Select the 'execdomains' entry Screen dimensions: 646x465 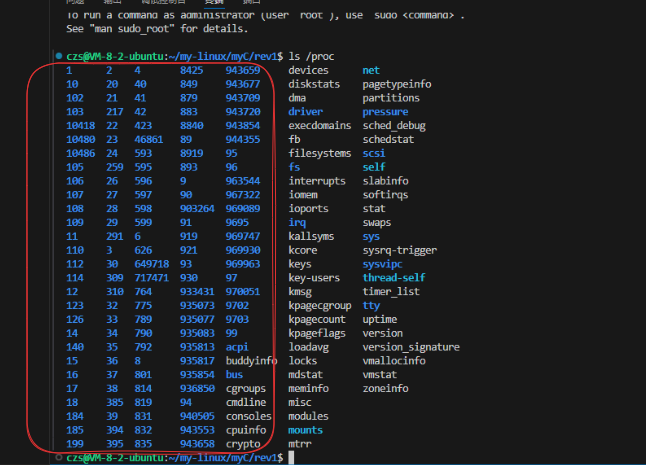(320, 126)
